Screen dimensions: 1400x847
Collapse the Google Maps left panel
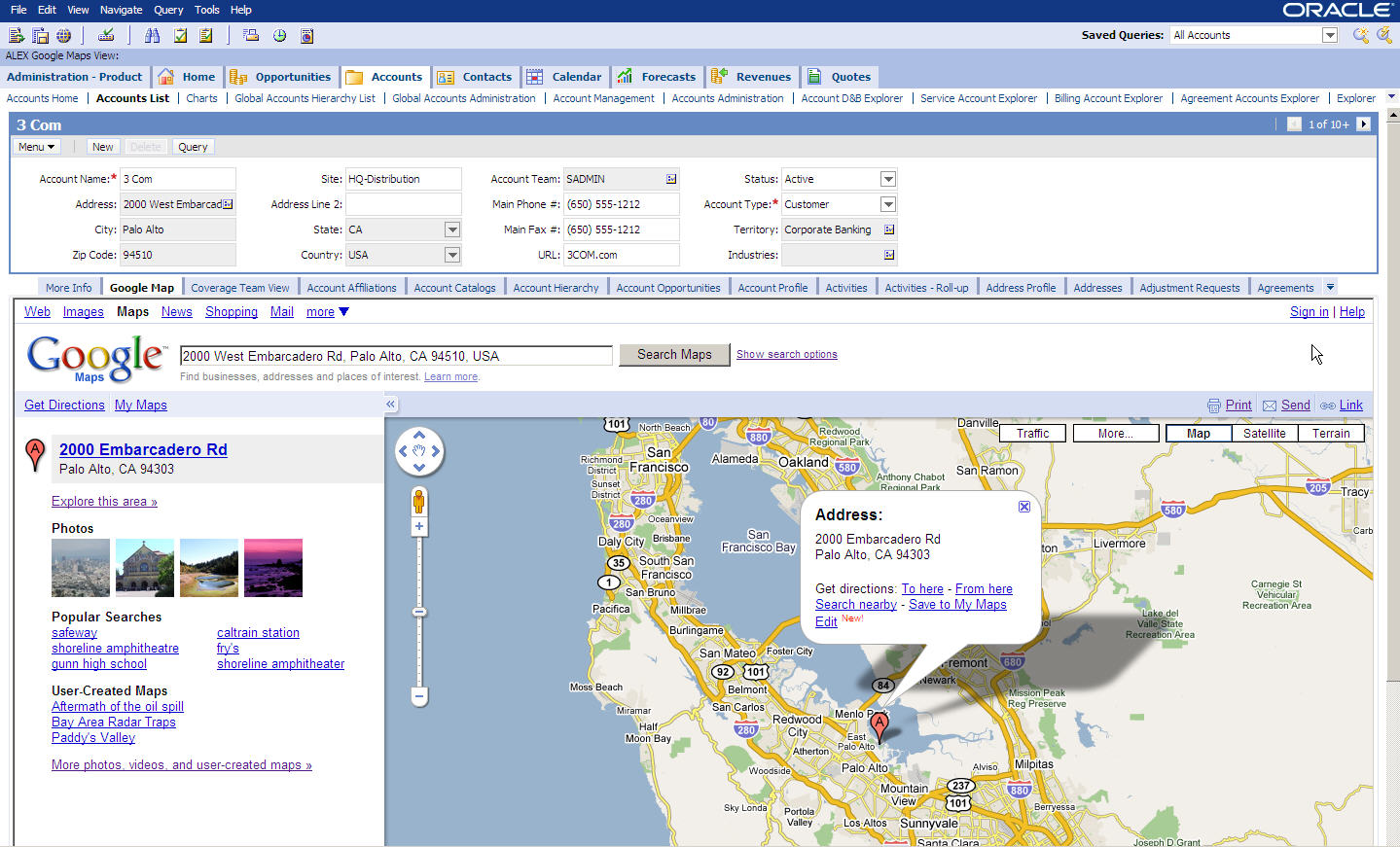390,405
